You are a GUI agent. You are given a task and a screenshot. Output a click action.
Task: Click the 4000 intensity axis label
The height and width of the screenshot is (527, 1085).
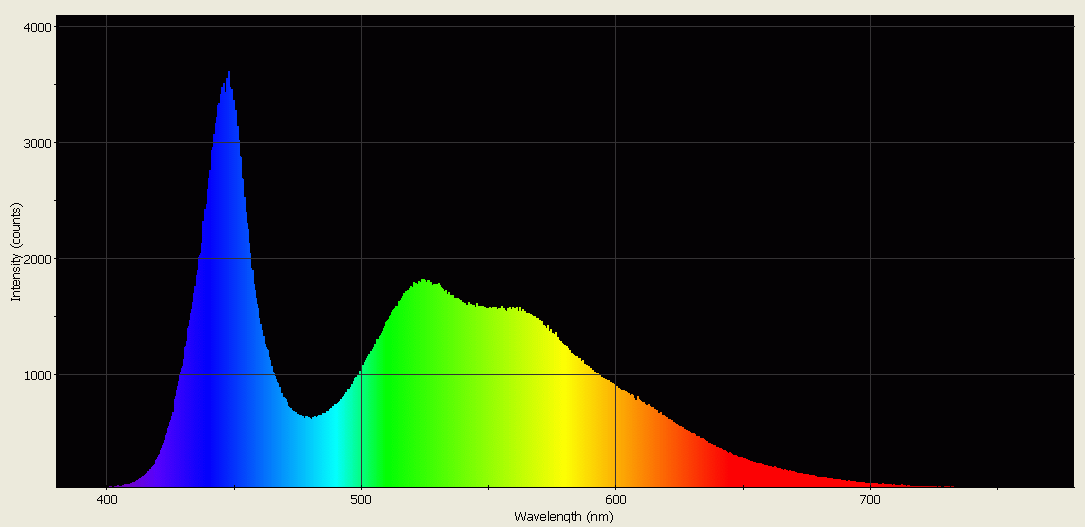[37, 27]
